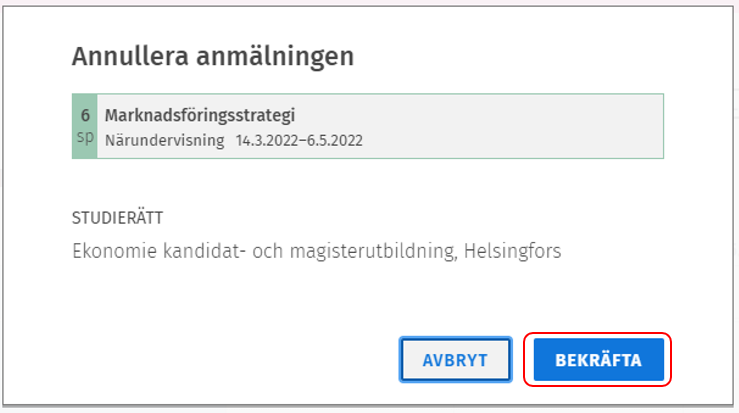
Task: Click the 'Ekonomie kandidat- och magisterutbildning' study right text
Action: point(260,251)
